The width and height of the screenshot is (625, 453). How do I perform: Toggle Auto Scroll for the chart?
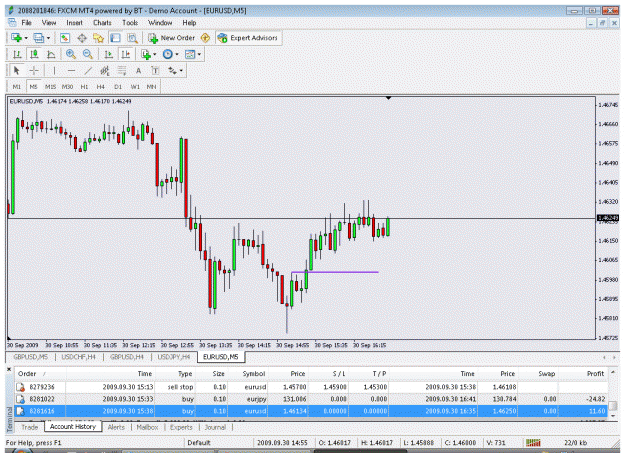coord(108,54)
